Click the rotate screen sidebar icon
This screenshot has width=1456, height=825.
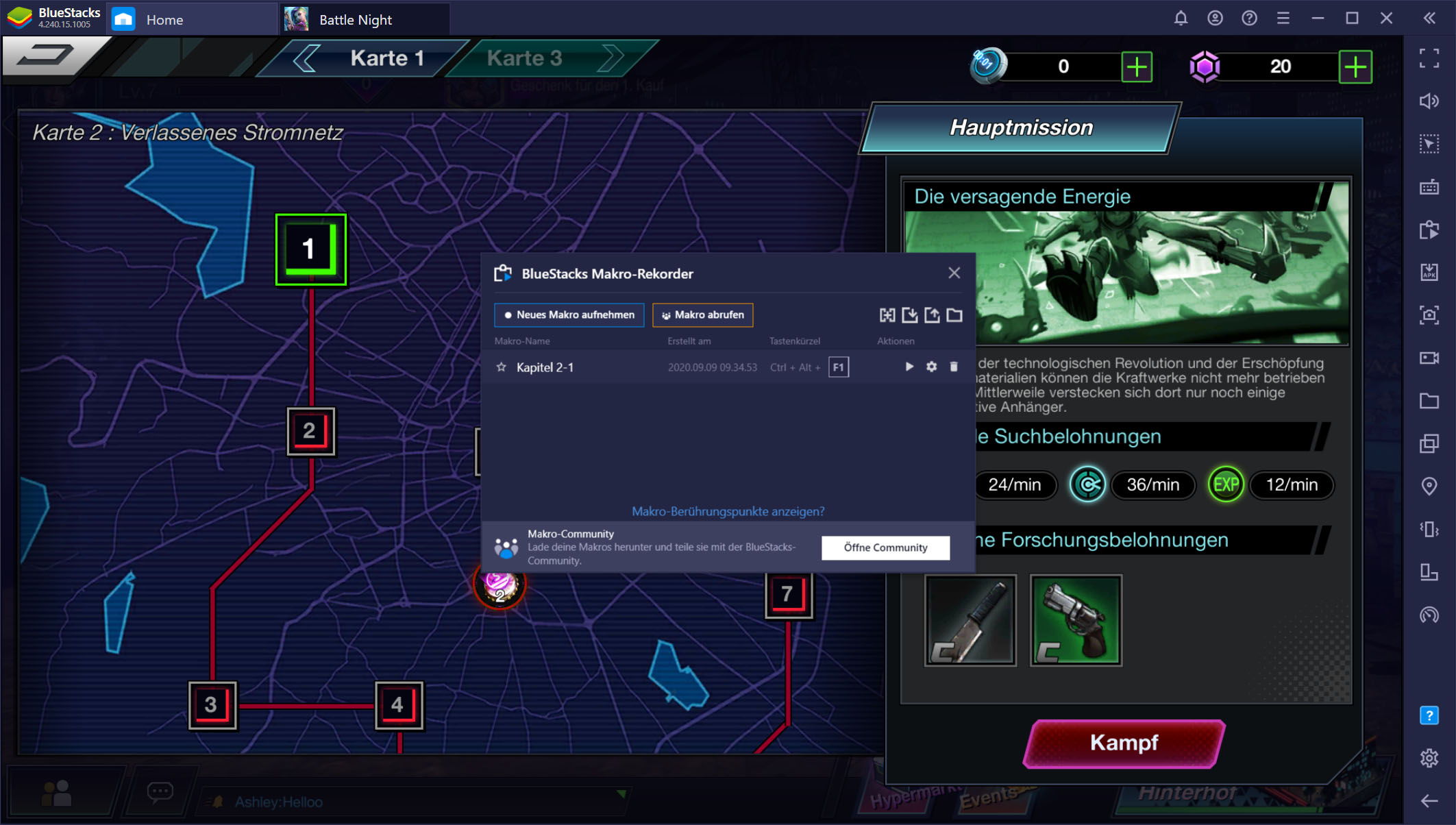point(1429,572)
